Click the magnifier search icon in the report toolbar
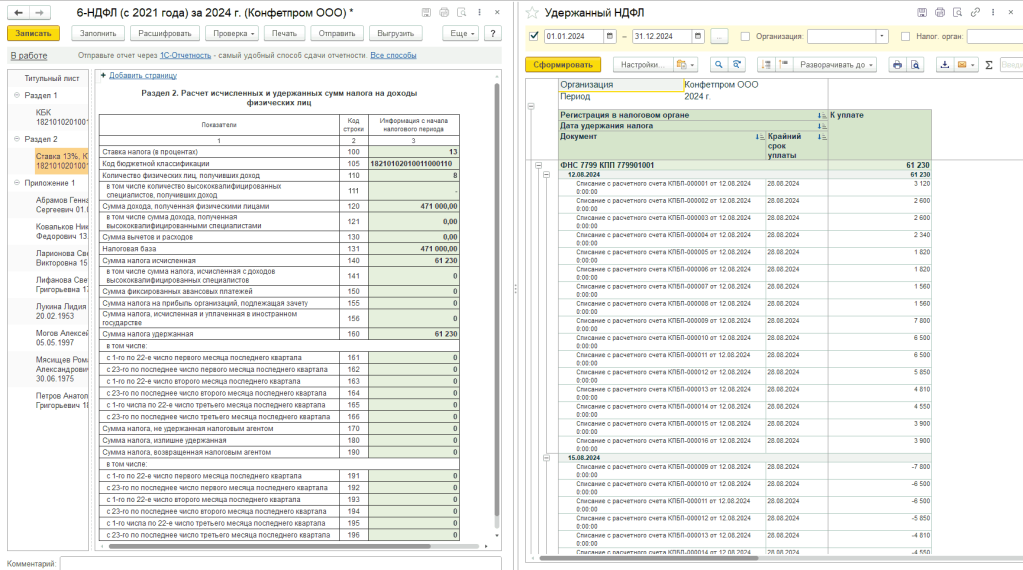Viewport: 1023px width, 570px height. (718, 65)
